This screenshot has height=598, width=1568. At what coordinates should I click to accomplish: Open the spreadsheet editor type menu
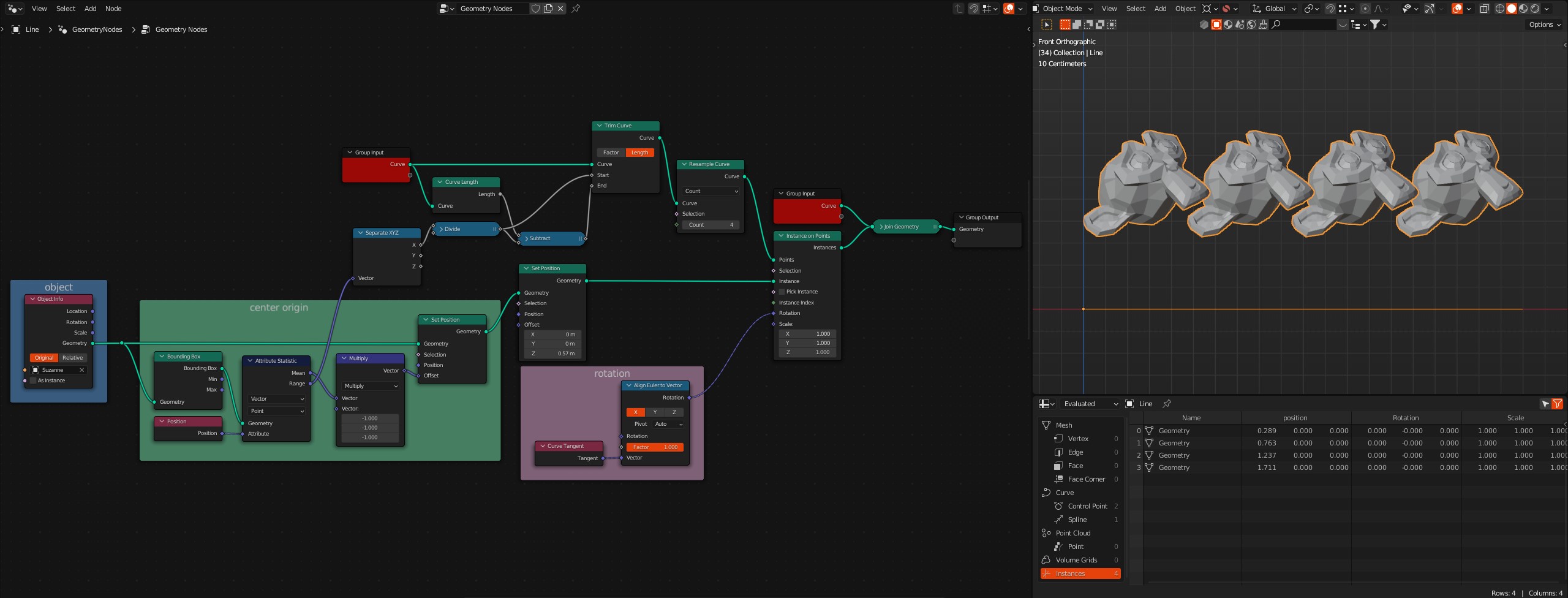(1047, 404)
